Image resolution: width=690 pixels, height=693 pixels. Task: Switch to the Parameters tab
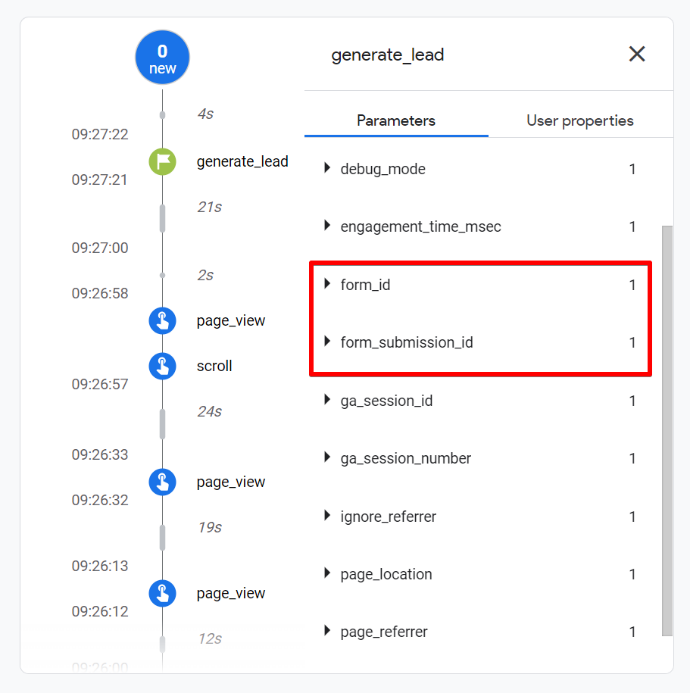pyautogui.click(x=396, y=121)
